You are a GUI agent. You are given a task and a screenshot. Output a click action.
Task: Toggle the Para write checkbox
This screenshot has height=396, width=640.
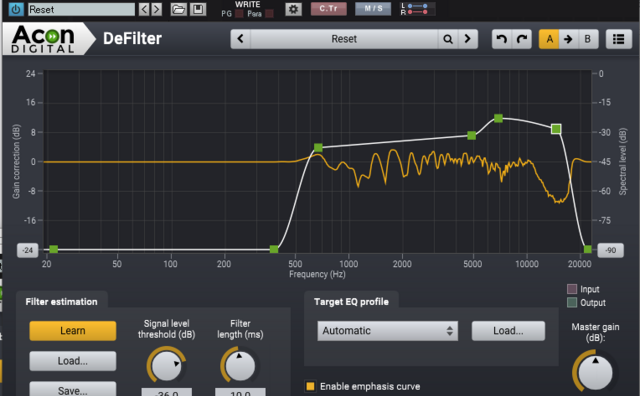(269, 14)
